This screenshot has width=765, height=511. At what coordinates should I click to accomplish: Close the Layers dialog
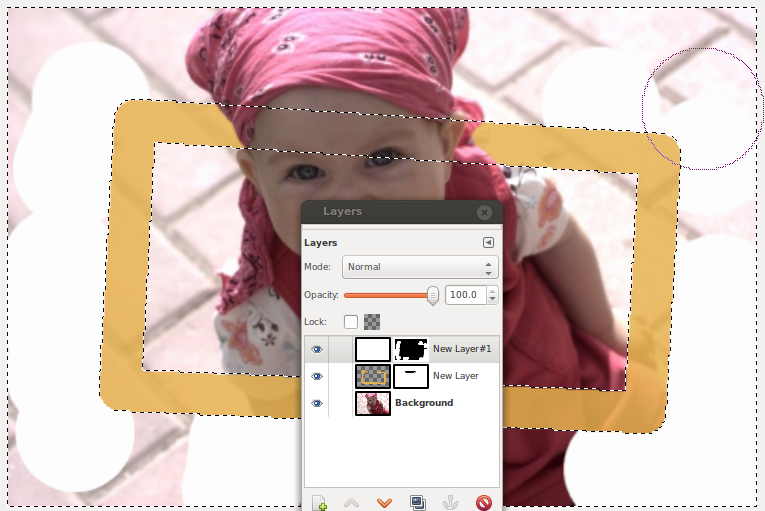(484, 212)
